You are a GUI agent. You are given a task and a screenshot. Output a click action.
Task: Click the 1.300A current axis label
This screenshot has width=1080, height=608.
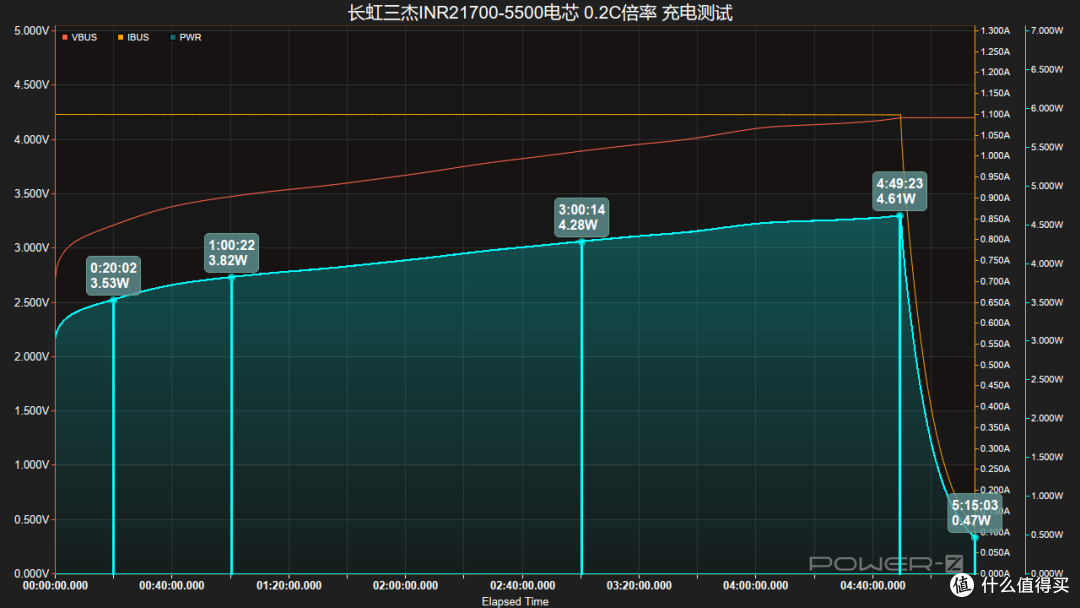995,31
